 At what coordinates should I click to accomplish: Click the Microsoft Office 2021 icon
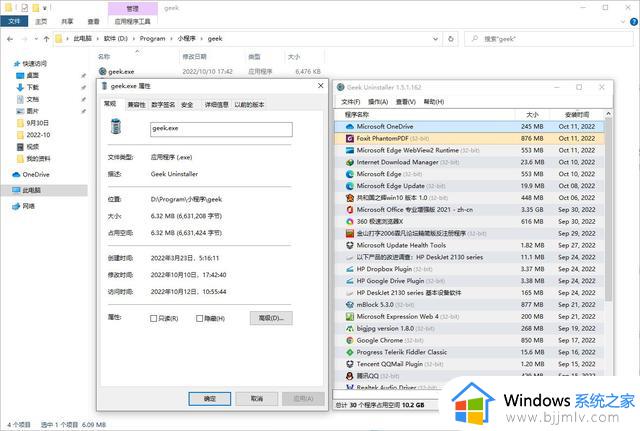point(350,209)
